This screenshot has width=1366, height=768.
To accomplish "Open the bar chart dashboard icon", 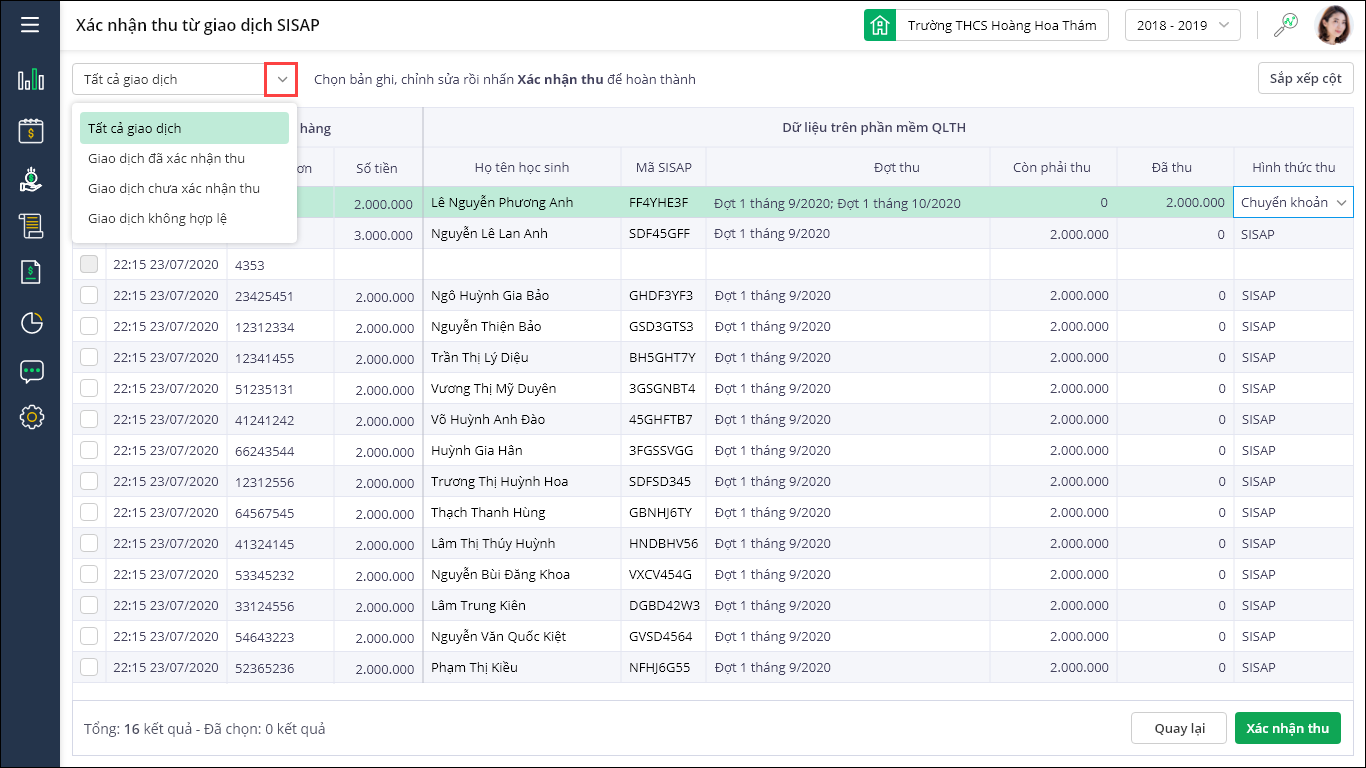I will [x=31, y=79].
